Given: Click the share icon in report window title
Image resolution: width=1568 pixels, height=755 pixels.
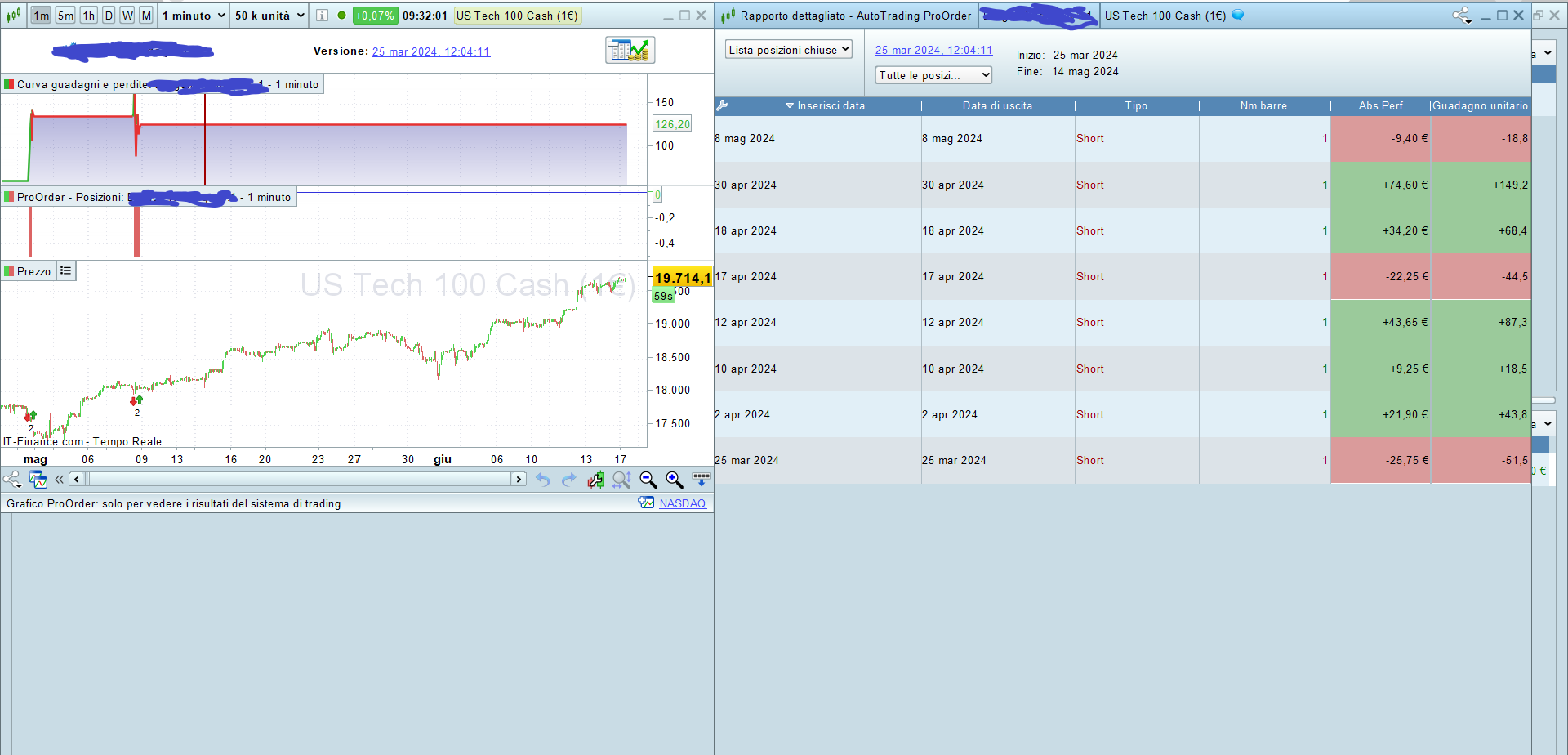Looking at the screenshot, I should tap(1461, 16).
